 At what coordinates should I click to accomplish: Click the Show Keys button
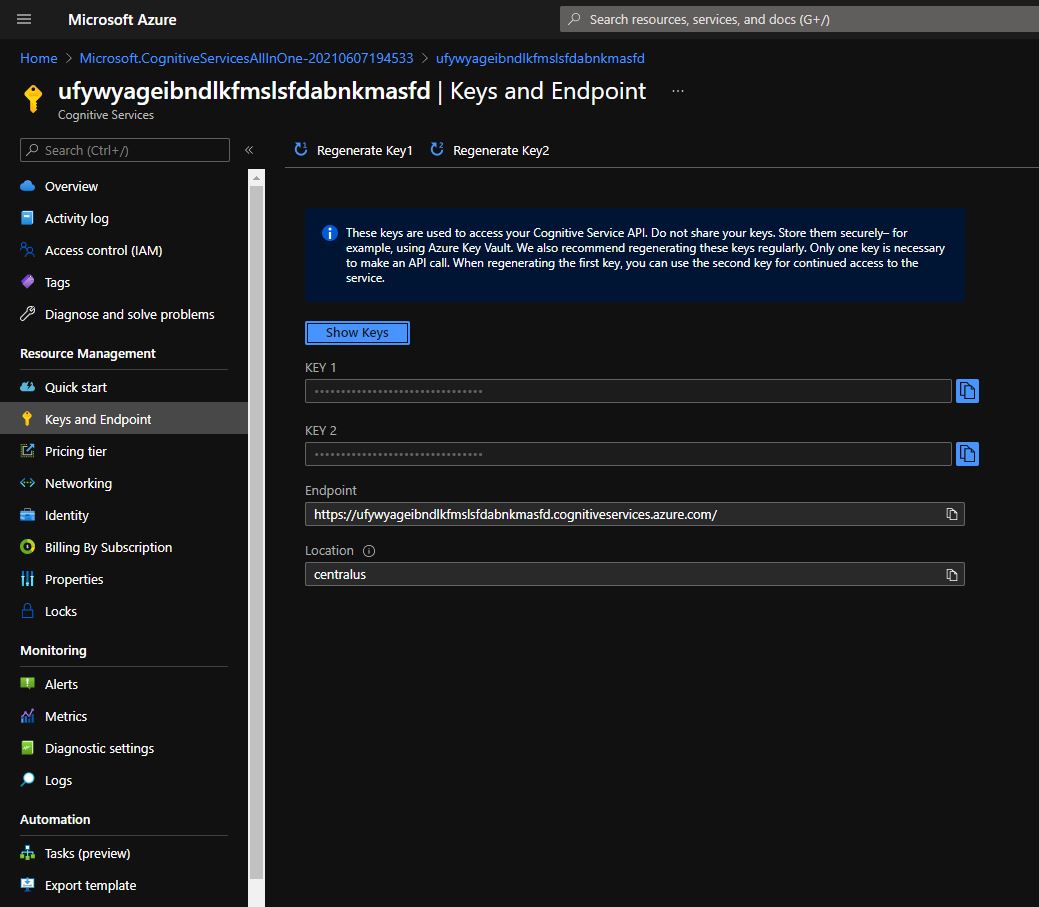[357, 332]
